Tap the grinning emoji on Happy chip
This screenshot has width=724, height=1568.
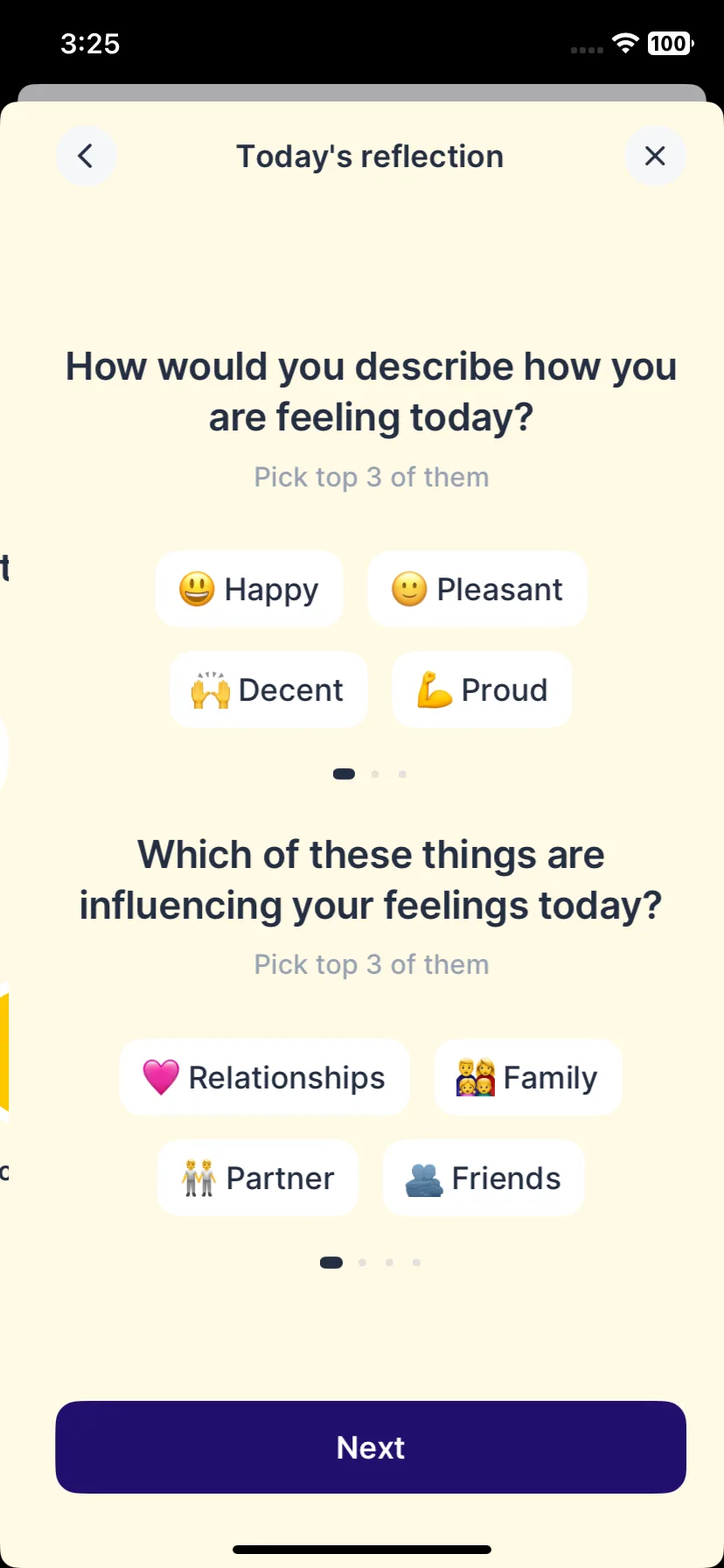click(197, 589)
